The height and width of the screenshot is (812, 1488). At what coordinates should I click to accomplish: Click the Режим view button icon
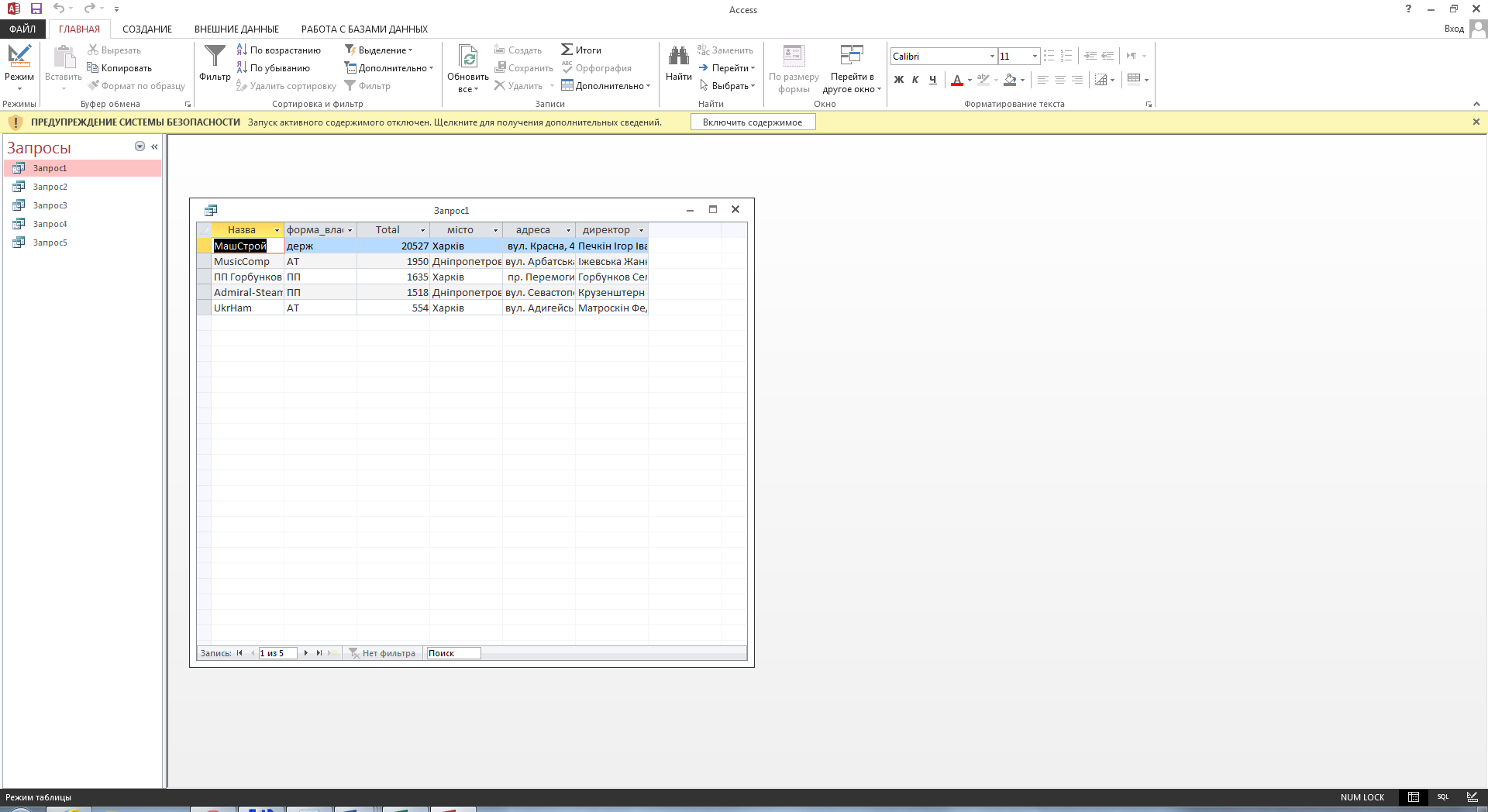click(x=19, y=55)
